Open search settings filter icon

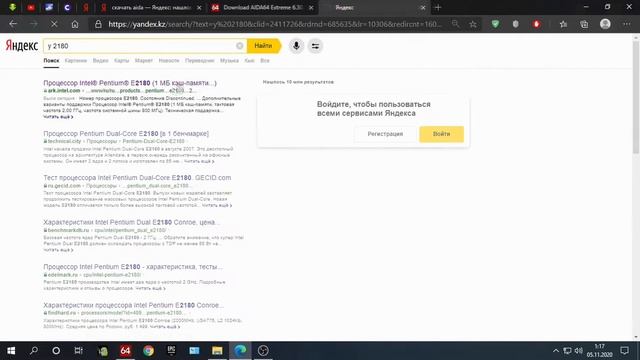315,46
